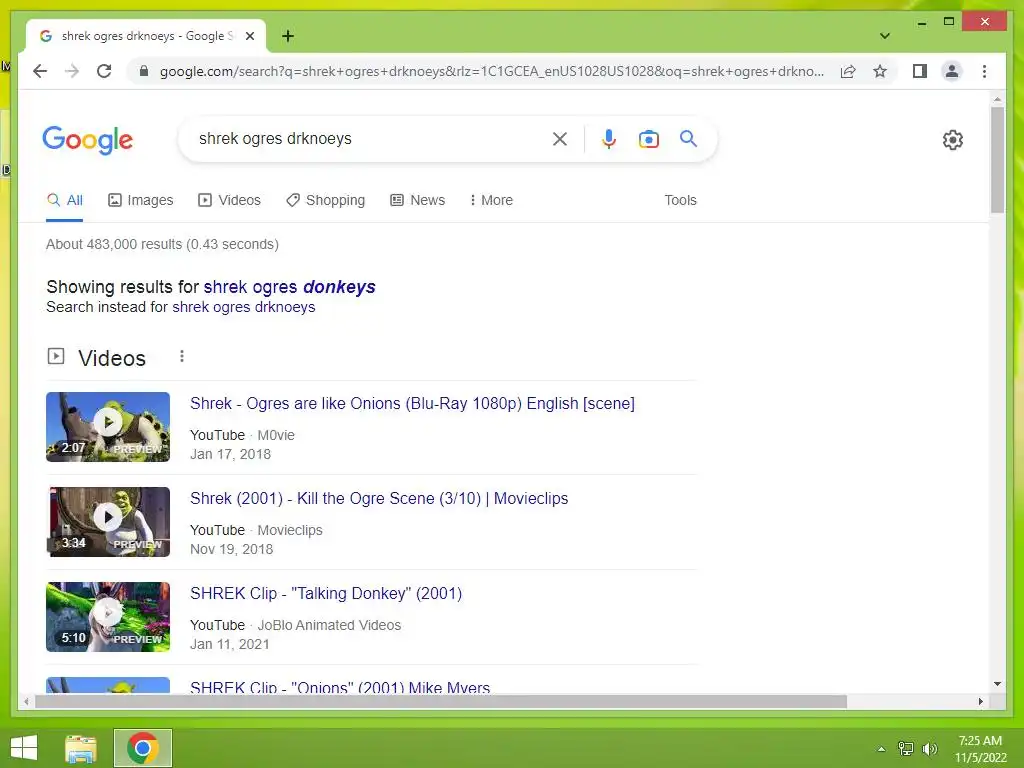Screen dimensions: 1024x768
Task: Click the horizontal scrollbar right arrow
Action: pyautogui.click(x=981, y=701)
